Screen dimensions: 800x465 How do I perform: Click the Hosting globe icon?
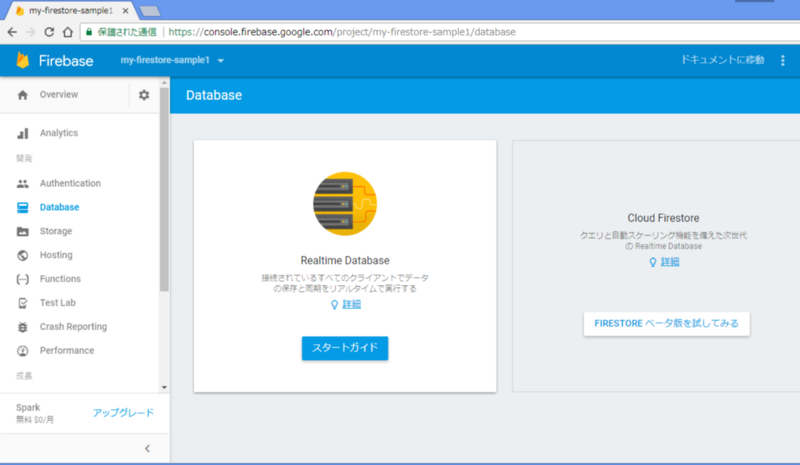click(x=22, y=255)
